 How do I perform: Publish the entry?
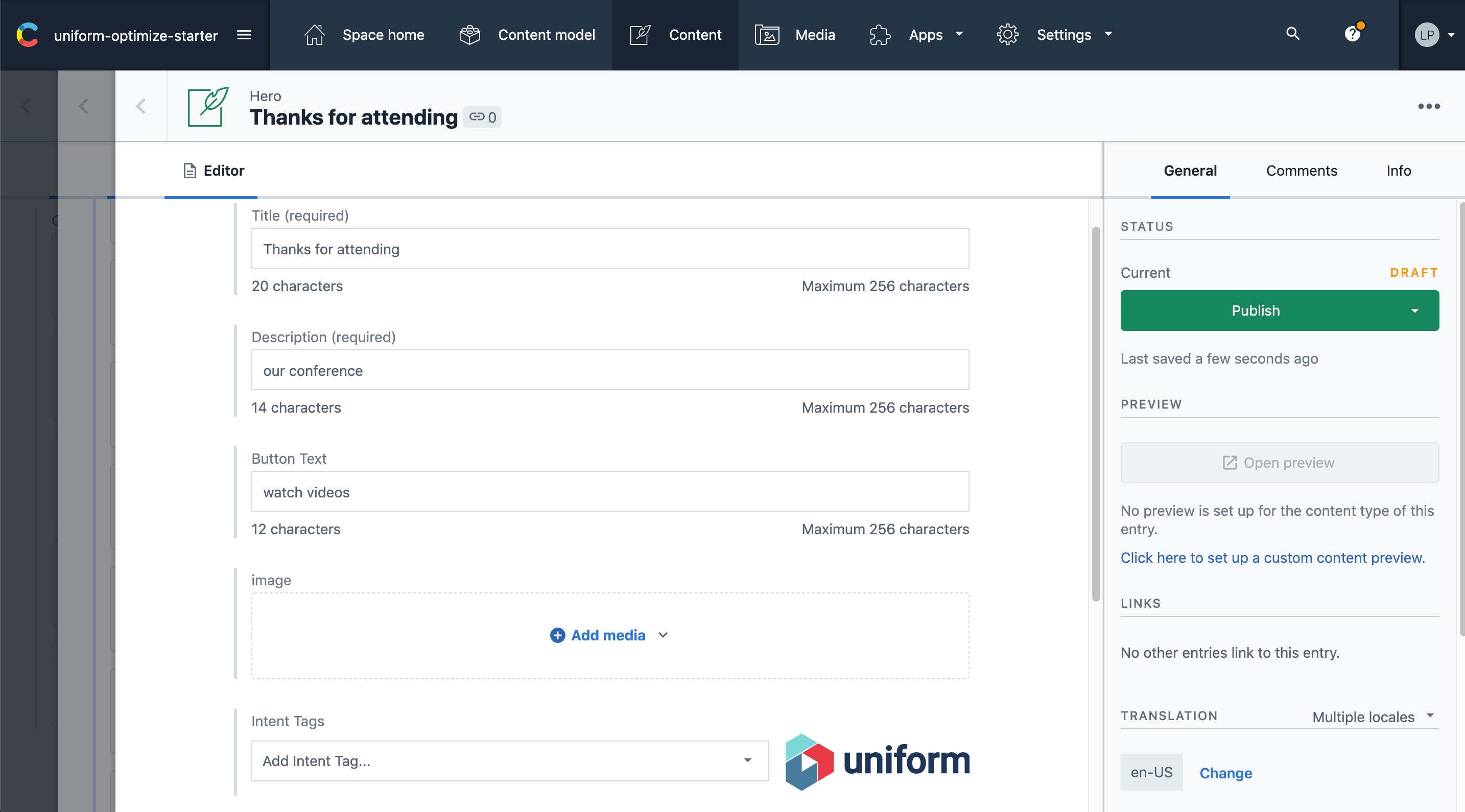[x=1255, y=311]
